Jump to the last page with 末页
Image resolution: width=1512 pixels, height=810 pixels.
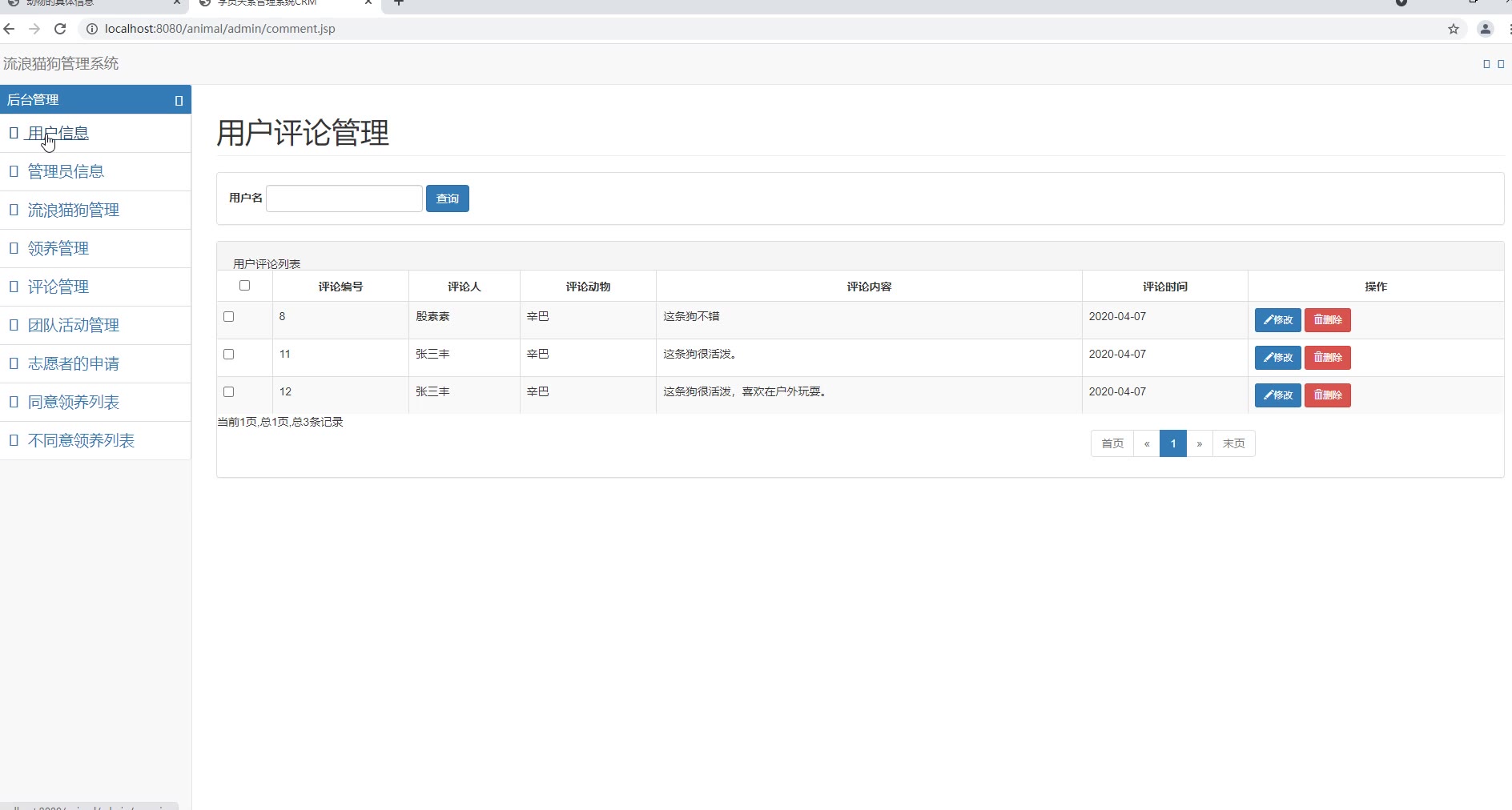point(1233,443)
